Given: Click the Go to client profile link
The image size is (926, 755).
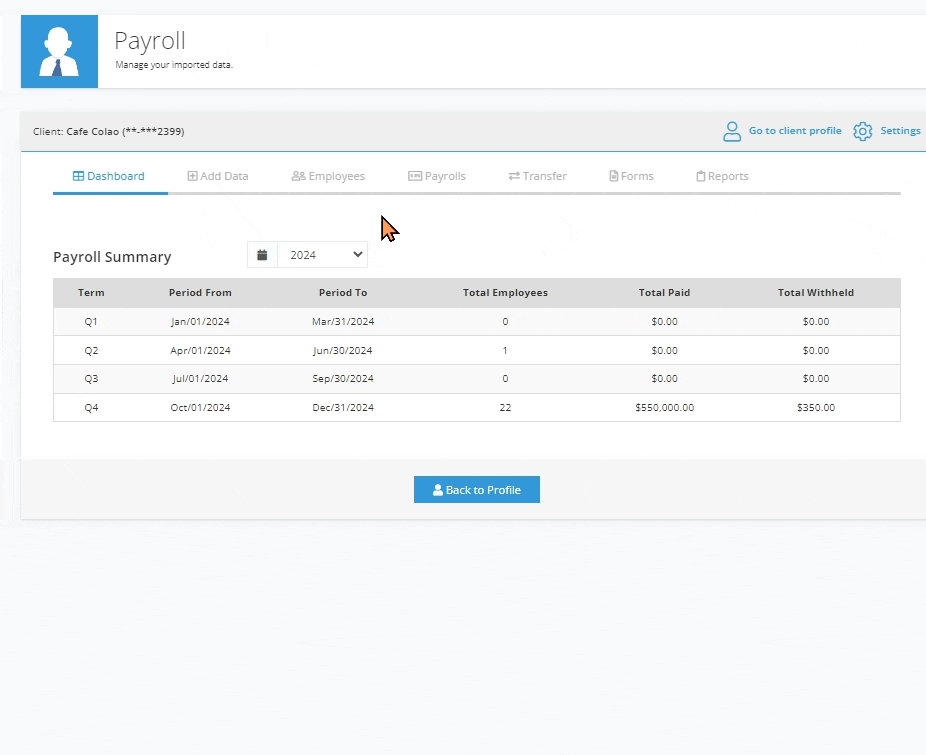Looking at the screenshot, I should pos(795,131).
